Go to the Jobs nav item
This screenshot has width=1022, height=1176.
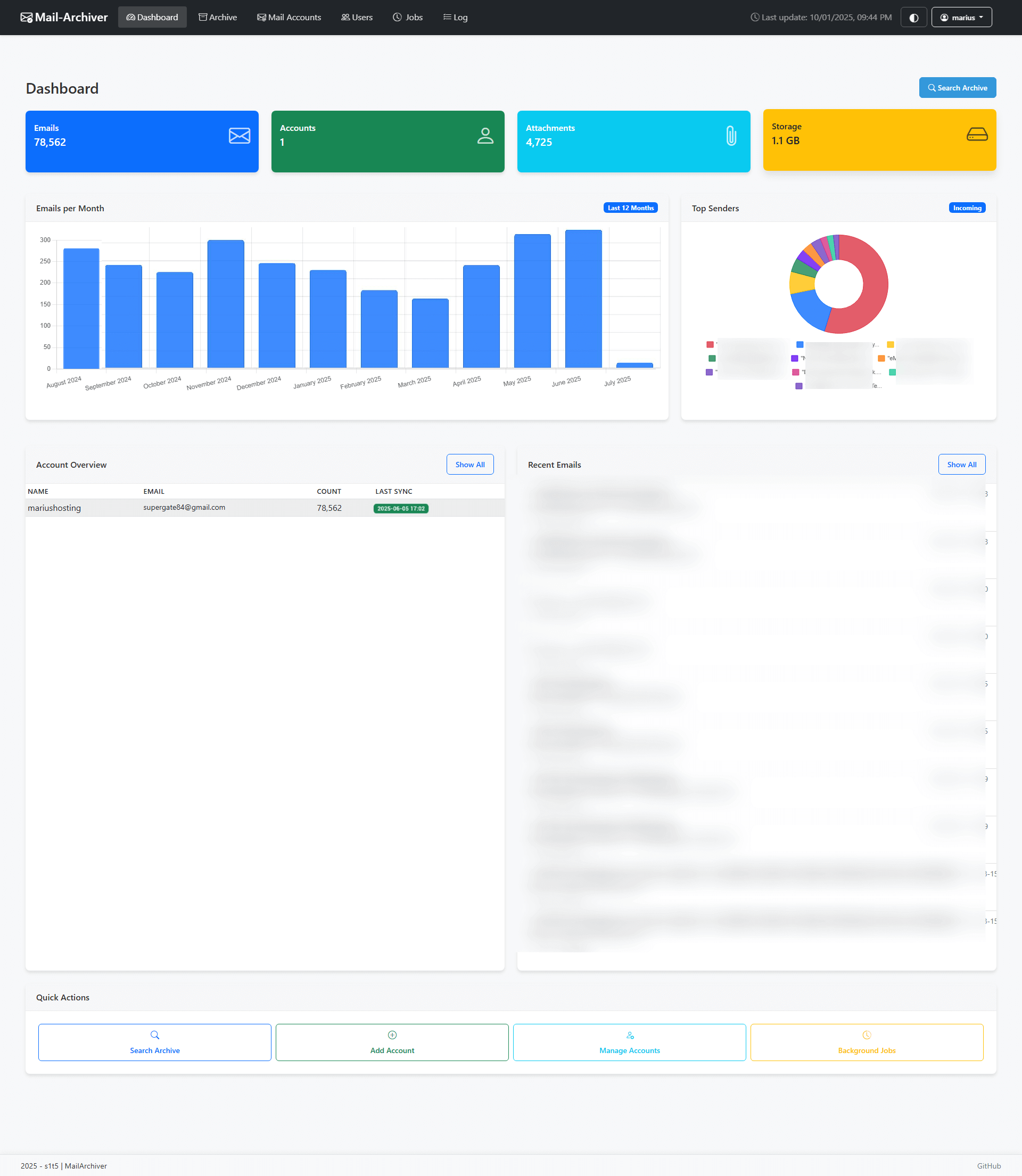(407, 18)
